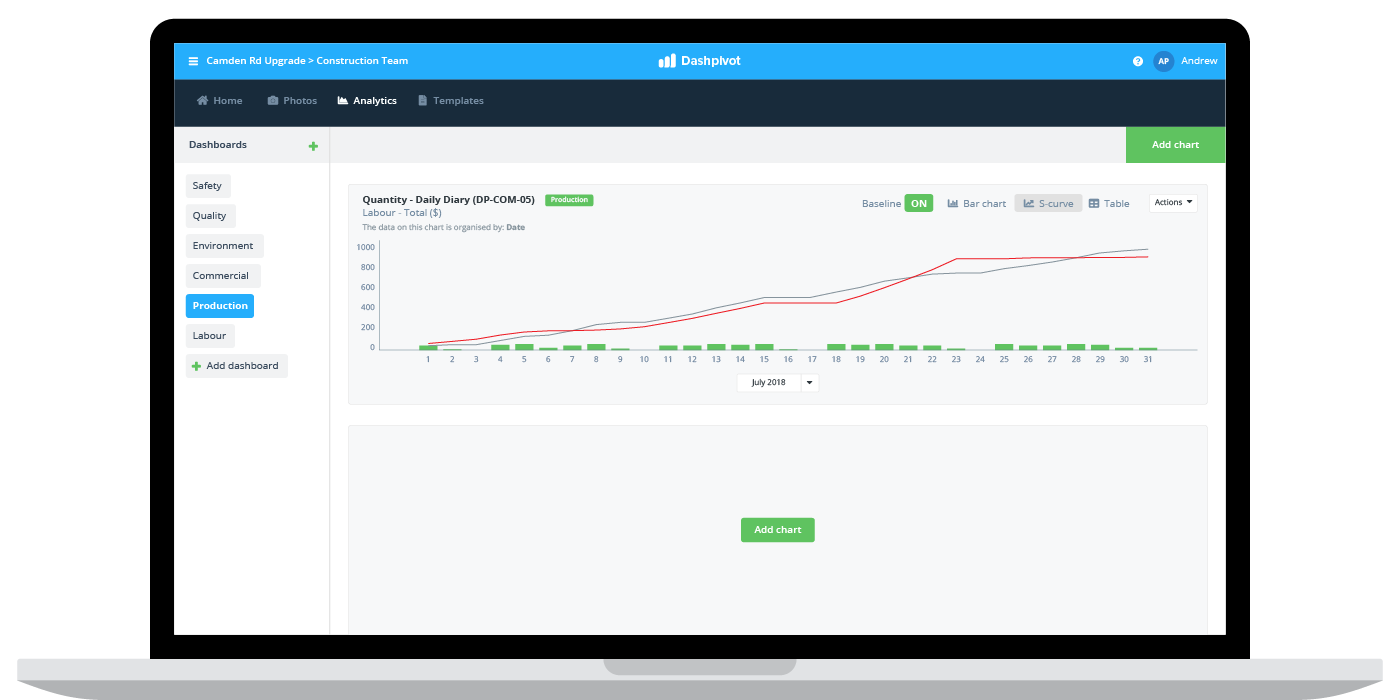Click the Dashpivot logo
This screenshot has height=700, width=1400.
699,61
